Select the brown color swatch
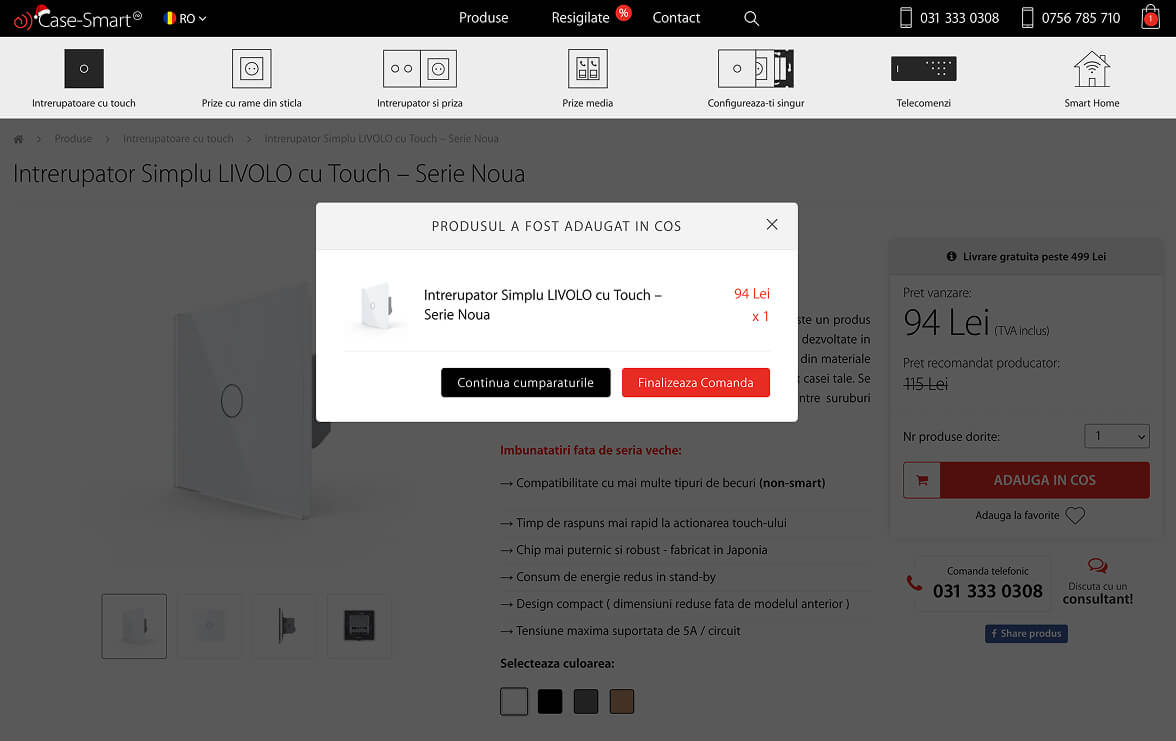The height and width of the screenshot is (741, 1176). pyautogui.click(x=622, y=702)
